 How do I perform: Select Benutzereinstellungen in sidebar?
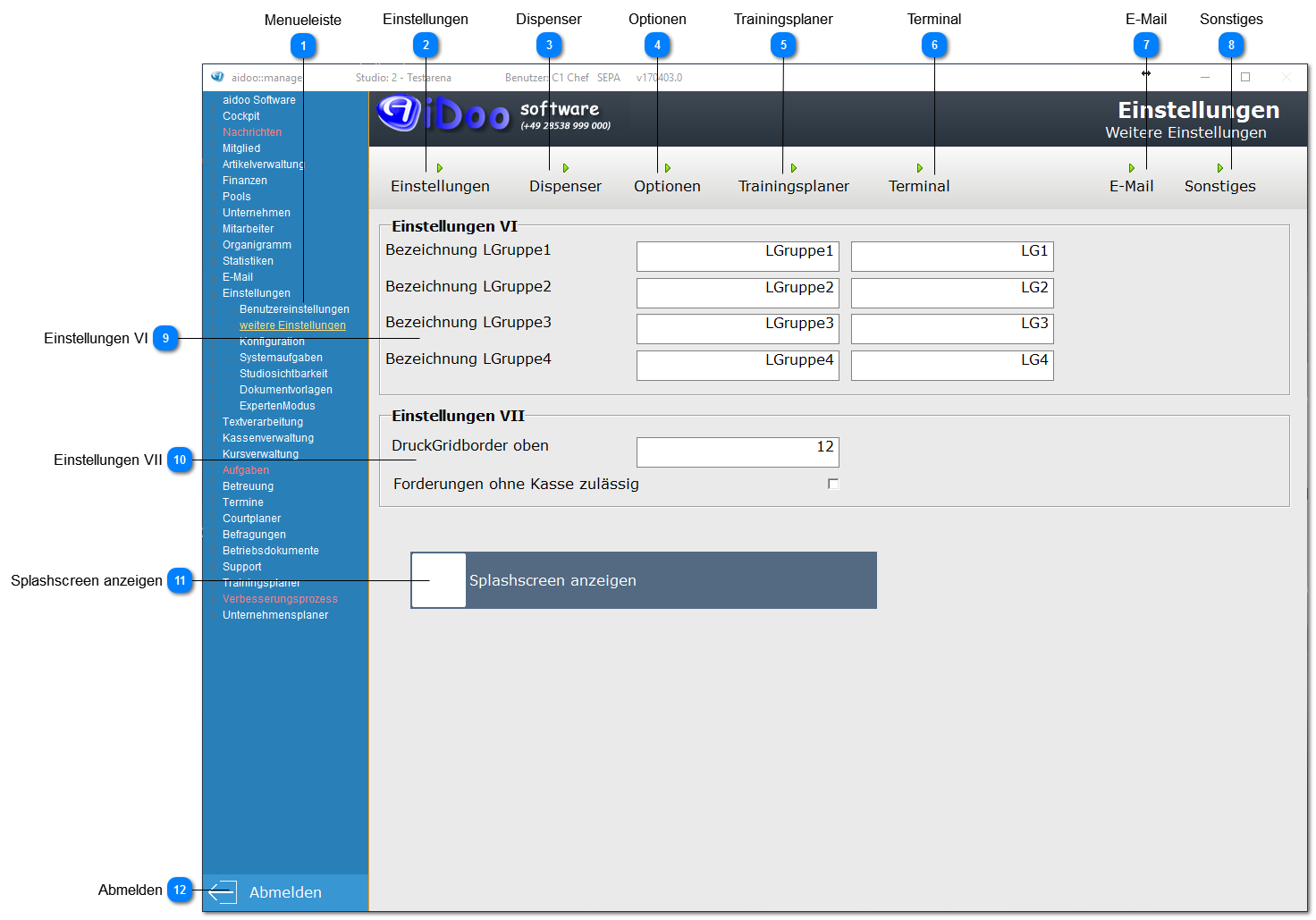pyautogui.click(x=294, y=309)
